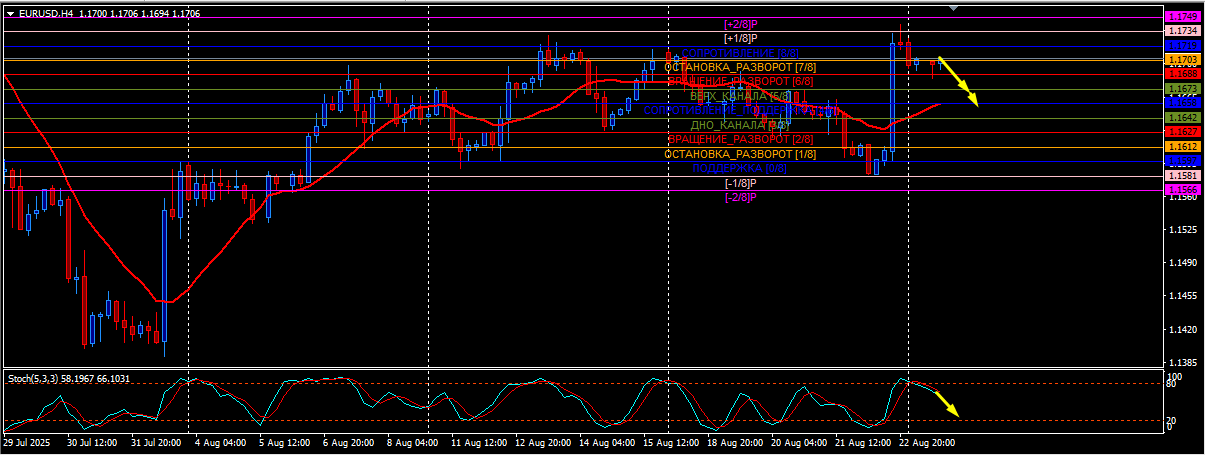This screenshot has width=1205, height=456.
Task: Click the 1.1385 price scale value
Action: point(1184,363)
